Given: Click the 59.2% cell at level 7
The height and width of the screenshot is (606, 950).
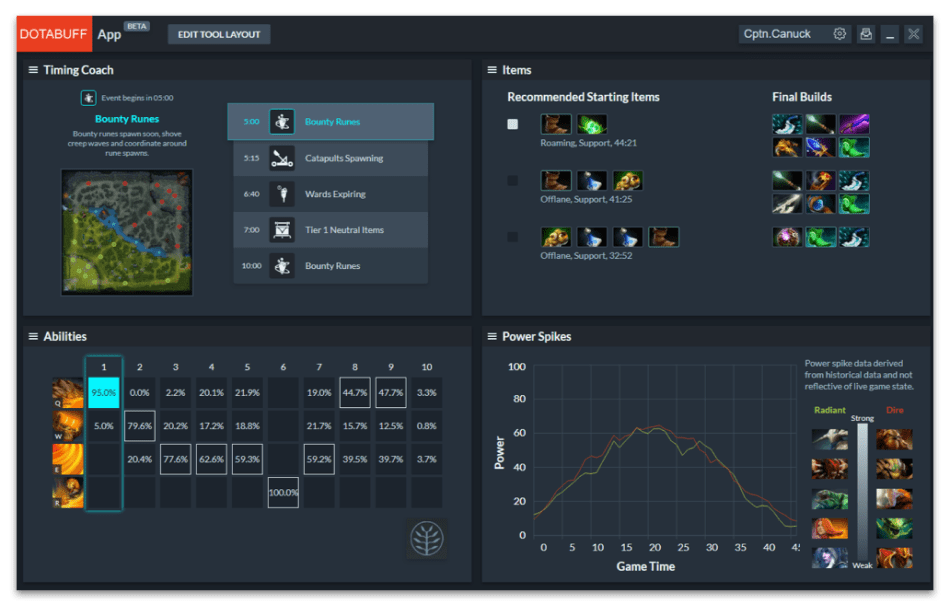Looking at the screenshot, I should pos(319,459).
